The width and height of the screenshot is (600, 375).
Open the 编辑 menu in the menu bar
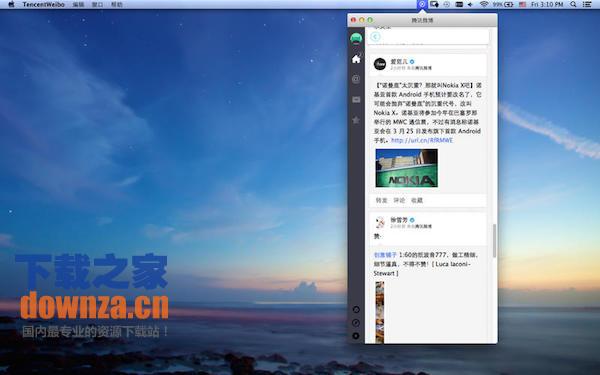[78, 4]
